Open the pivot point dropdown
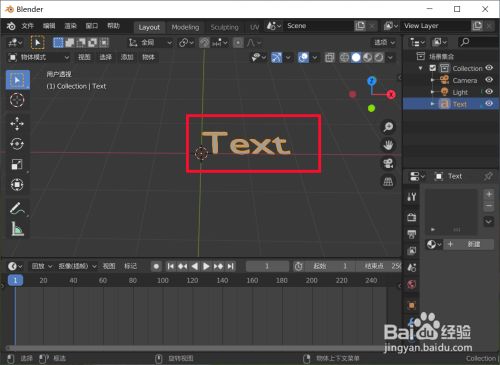Image resolution: width=500 pixels, height=365 pixels. (x=186, y=43)
